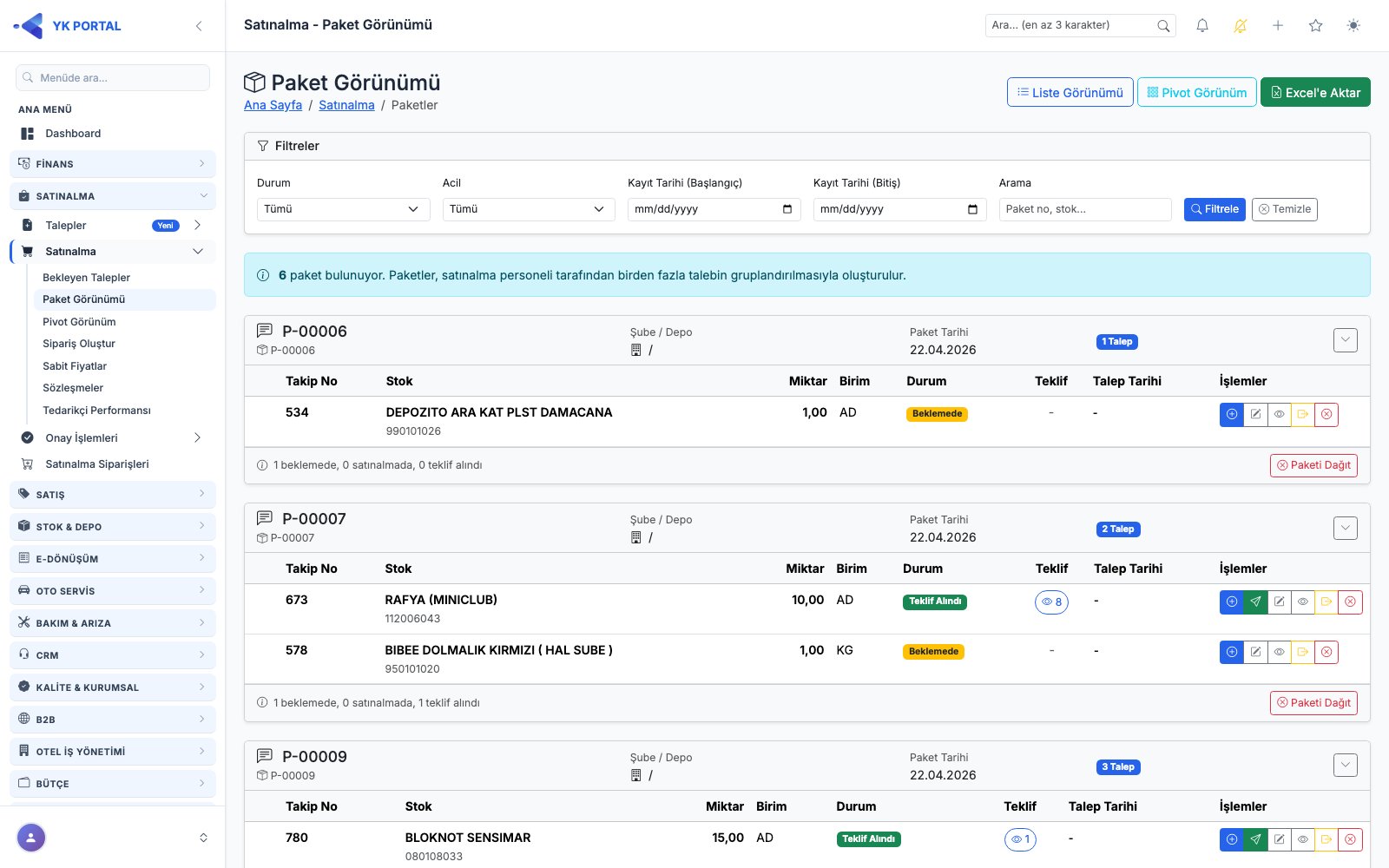Click the edit pencil icon for row 534
Viewport: 1389px width, 868px height.
tap(1255, 415)
